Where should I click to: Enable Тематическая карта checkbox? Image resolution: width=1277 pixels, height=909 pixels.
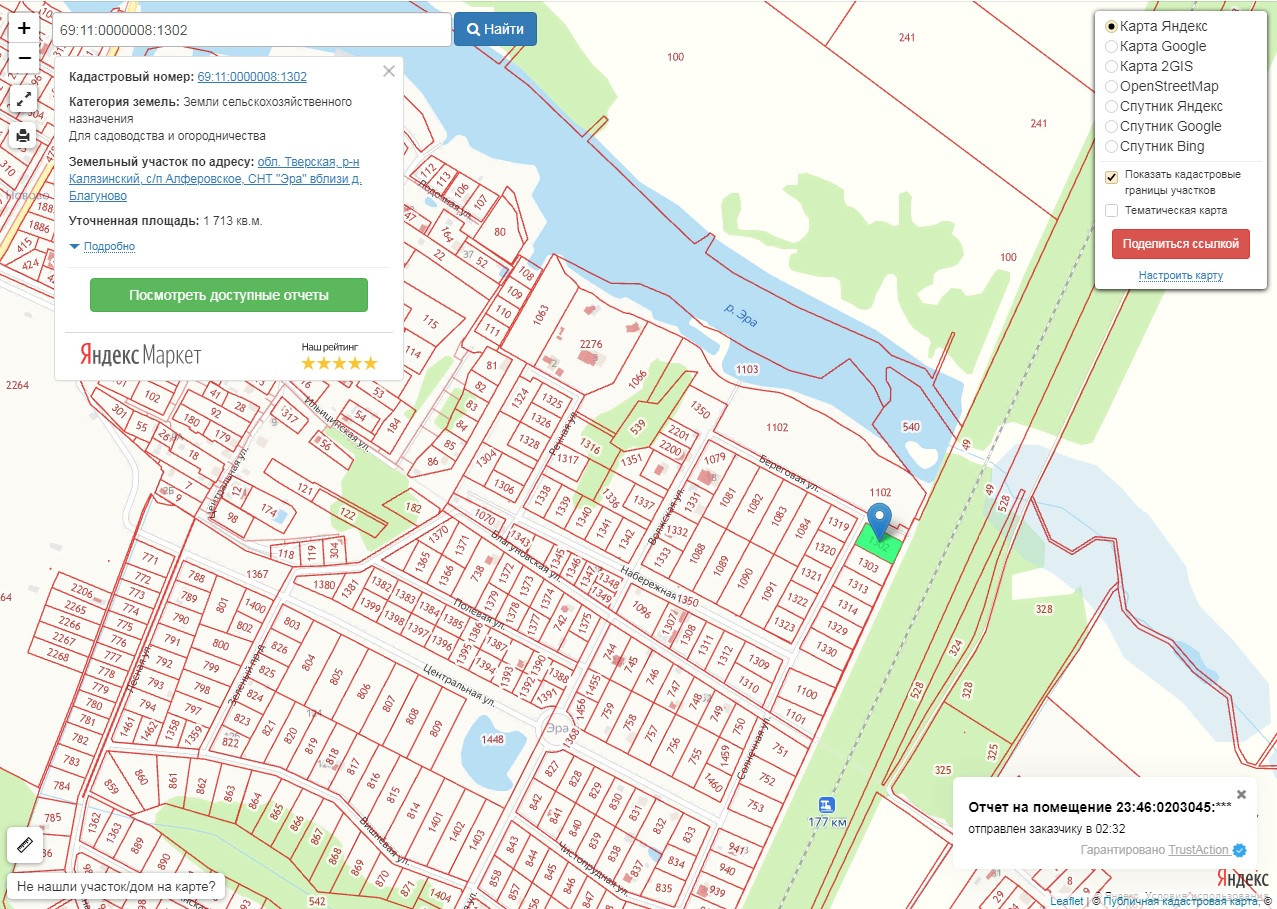[1111, 210]
